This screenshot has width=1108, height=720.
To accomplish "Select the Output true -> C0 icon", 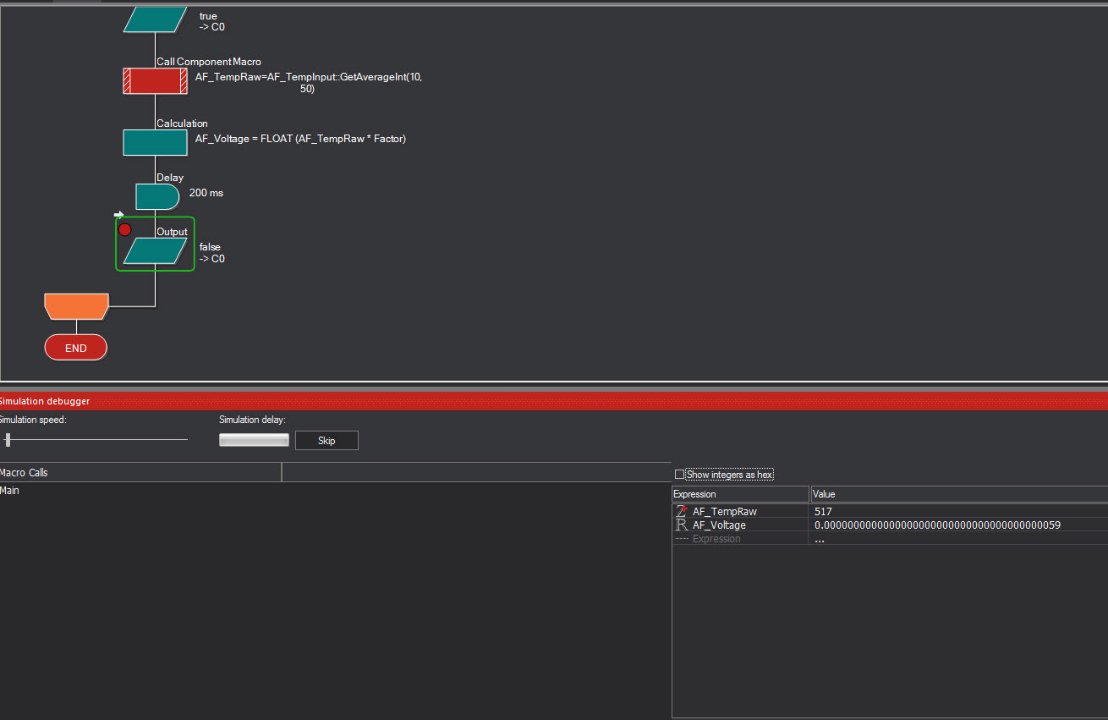I will tap(155, 20).
